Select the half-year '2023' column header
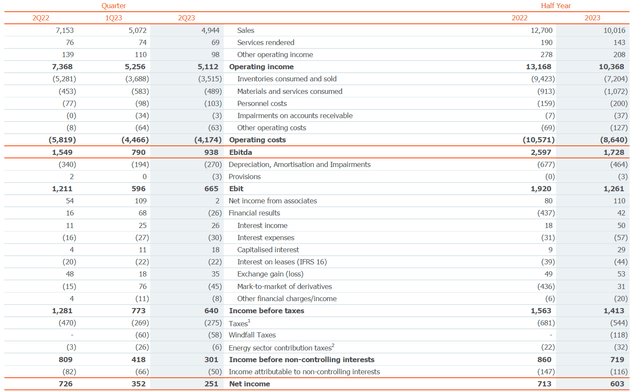Screen dimensions: 640x392 pos(592,18)
